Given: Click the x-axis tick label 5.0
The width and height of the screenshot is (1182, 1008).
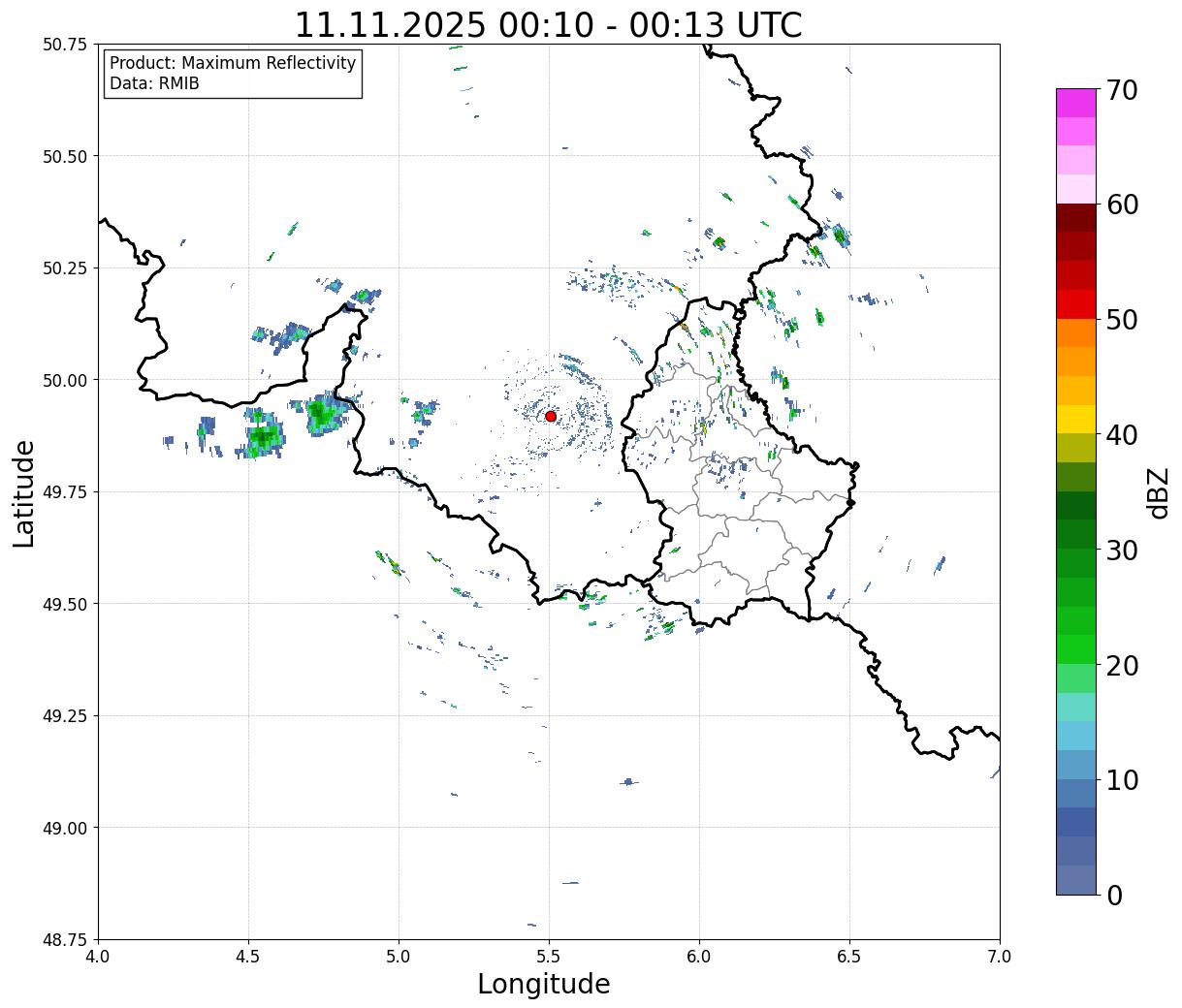Looking at the screenshot, I should point(399,957).
